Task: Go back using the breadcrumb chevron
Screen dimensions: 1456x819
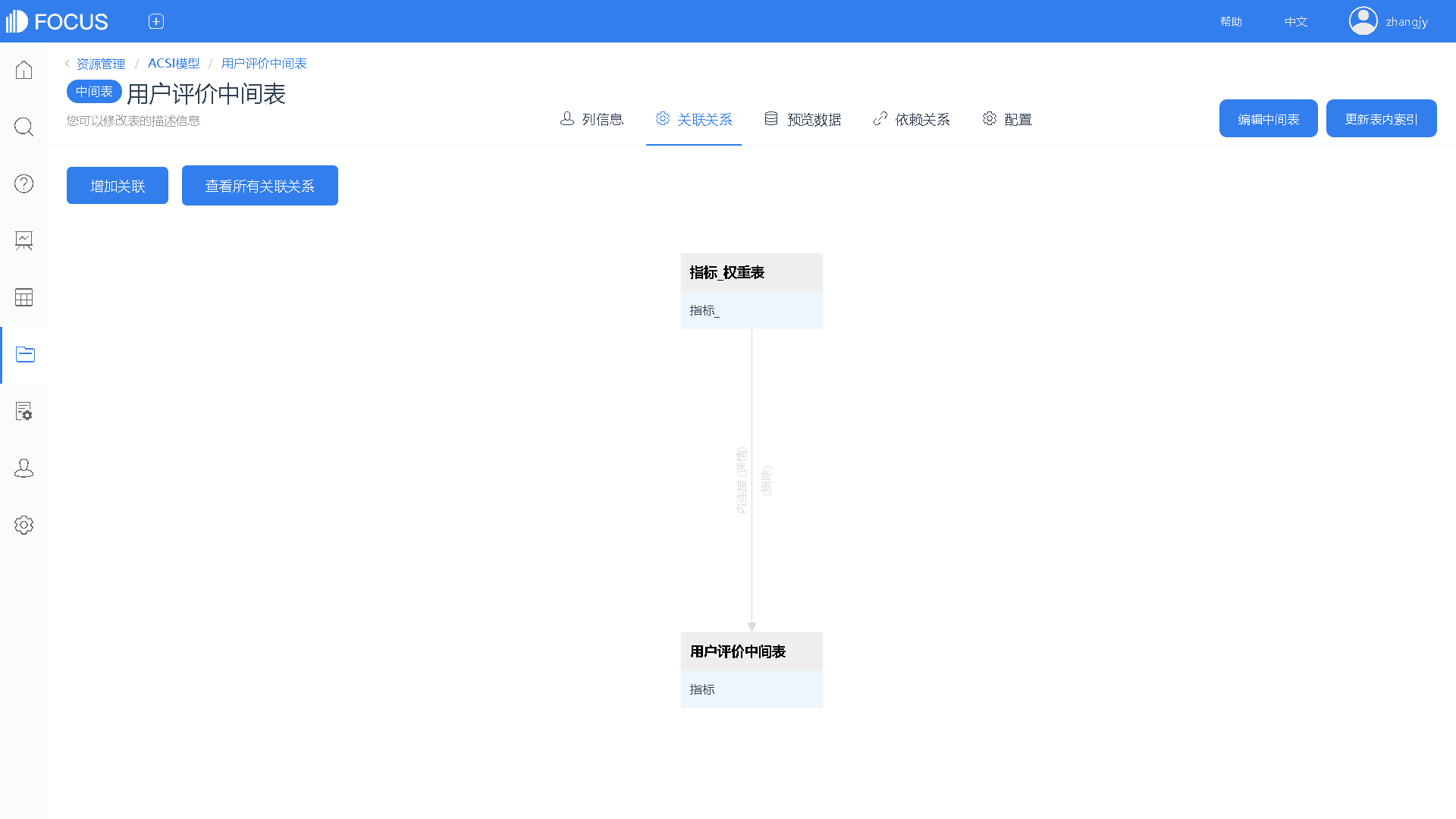Action: (x=67, y=64)
